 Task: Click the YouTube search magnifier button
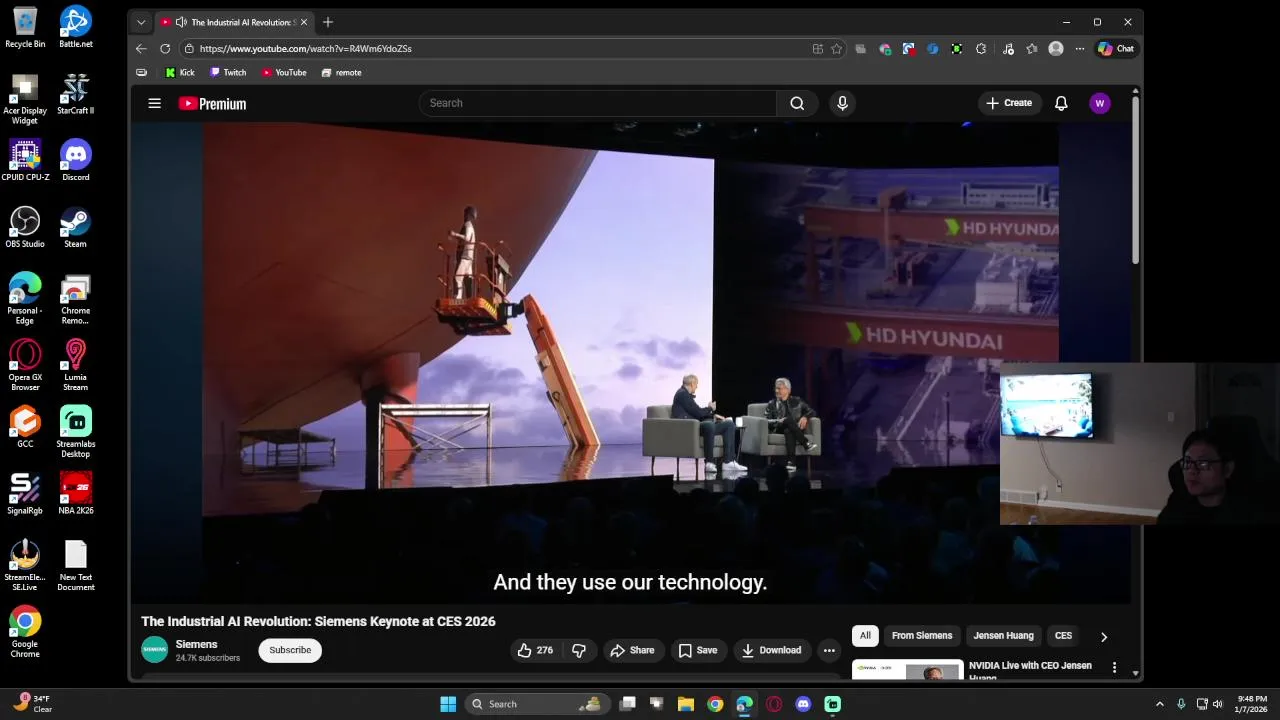click(x=797, y=103)
